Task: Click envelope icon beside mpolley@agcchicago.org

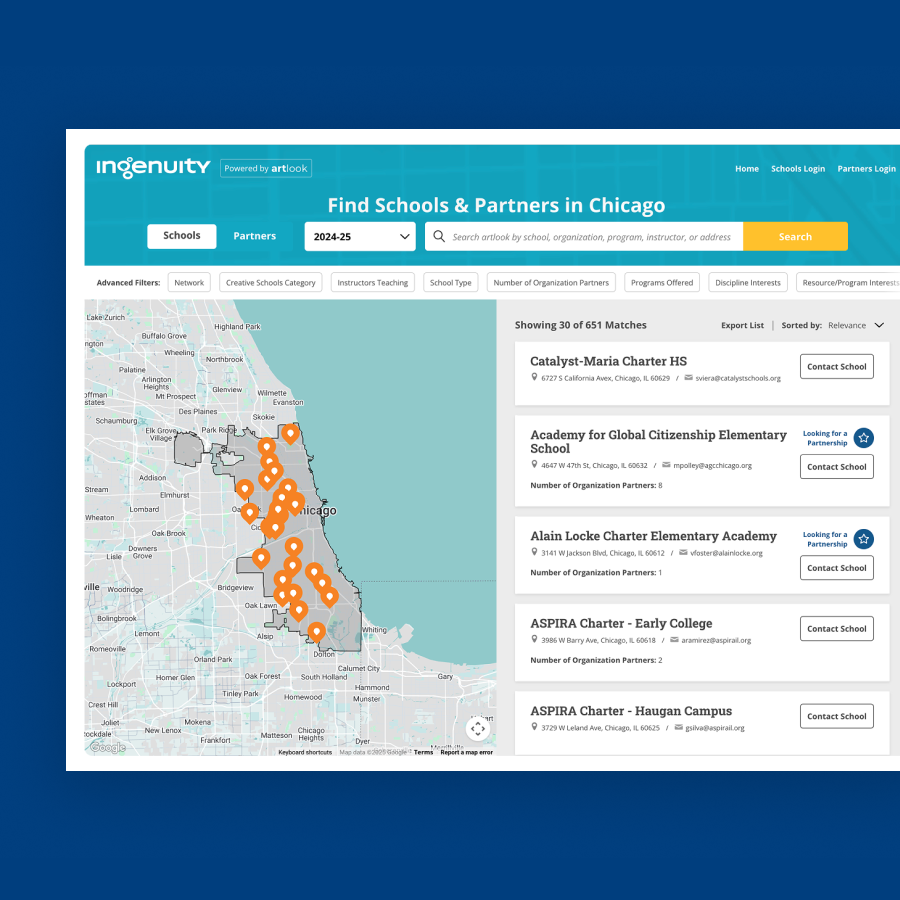Action: [x=666, y=465]
